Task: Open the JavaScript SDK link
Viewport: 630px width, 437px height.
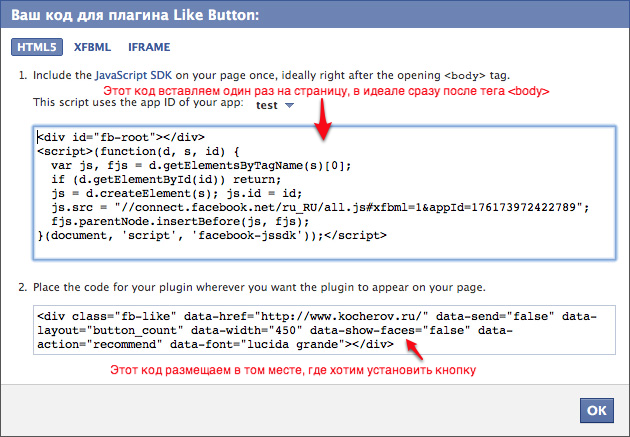Action: (x=133, y=76)
